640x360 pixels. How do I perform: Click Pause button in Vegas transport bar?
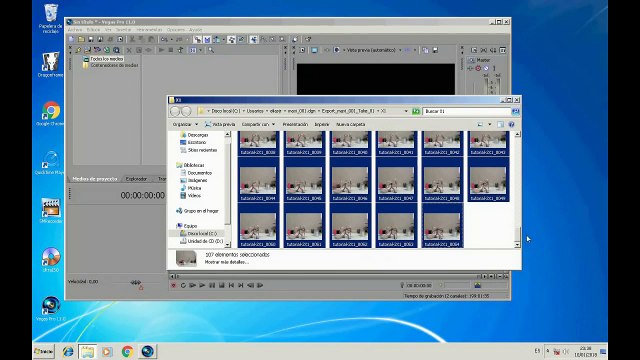pos(212,285)
